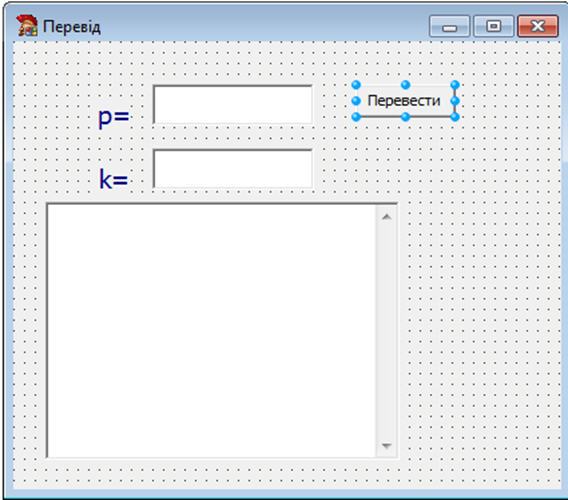Click inside the large memo text area
The height and width of the screenshot is (500, 568).
[212, 331]
